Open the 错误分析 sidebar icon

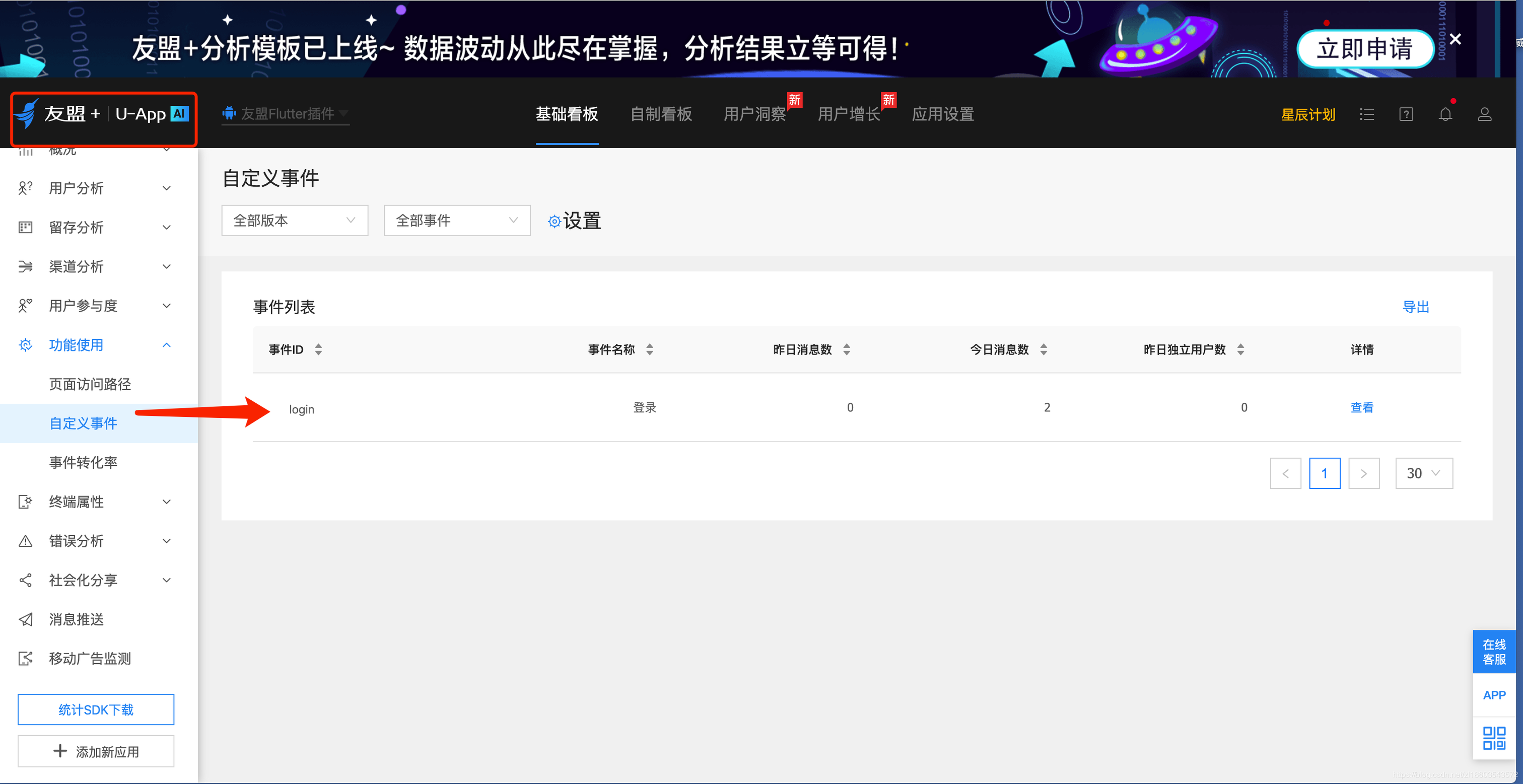(25, 540)
